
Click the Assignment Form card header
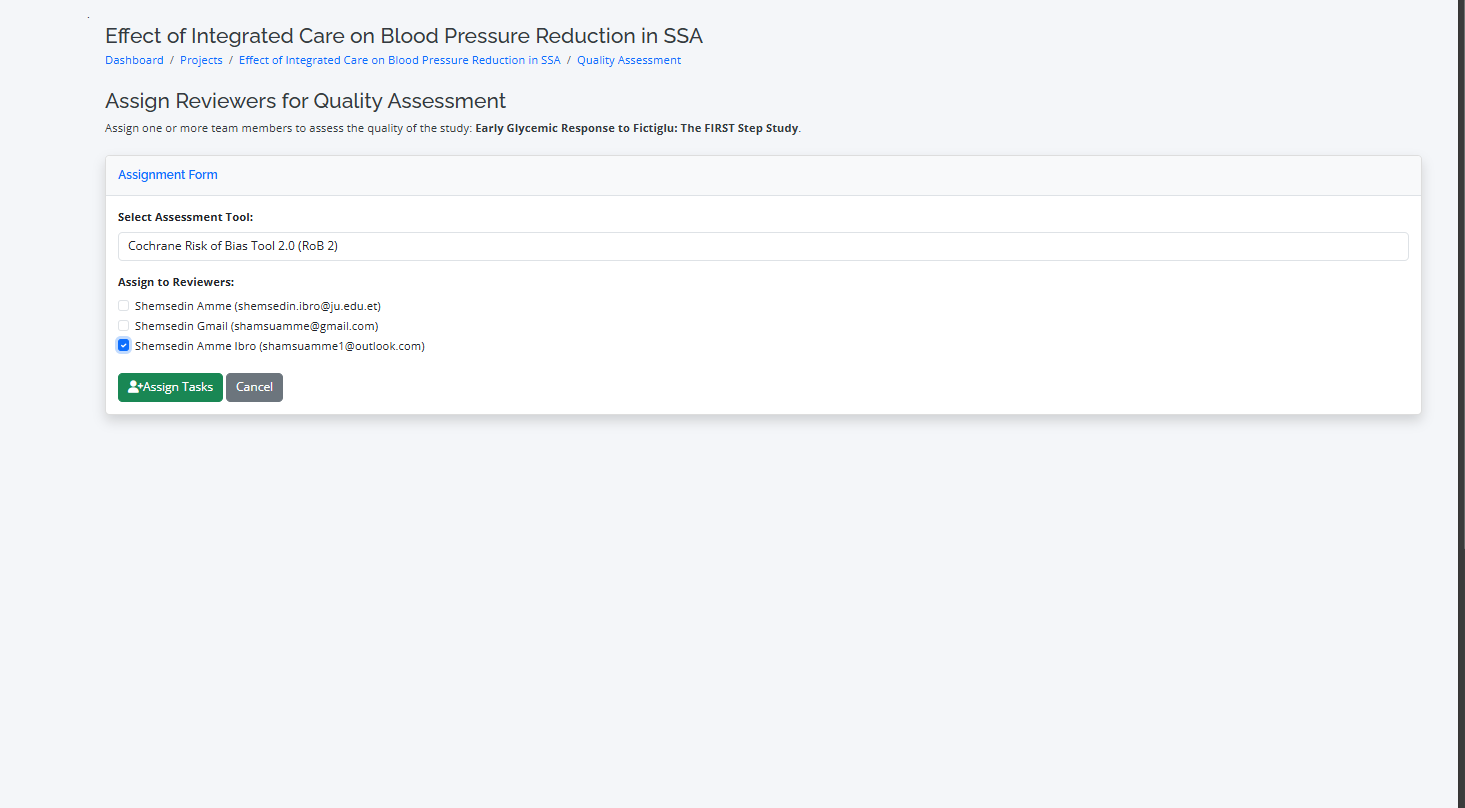(168, 175)
